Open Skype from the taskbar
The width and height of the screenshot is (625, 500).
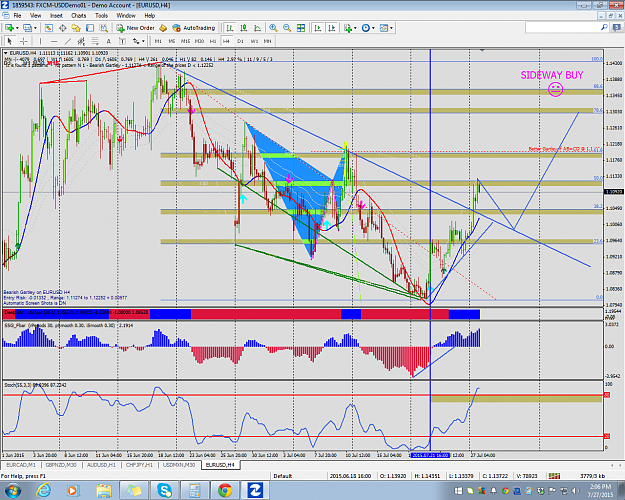point(164,490)
